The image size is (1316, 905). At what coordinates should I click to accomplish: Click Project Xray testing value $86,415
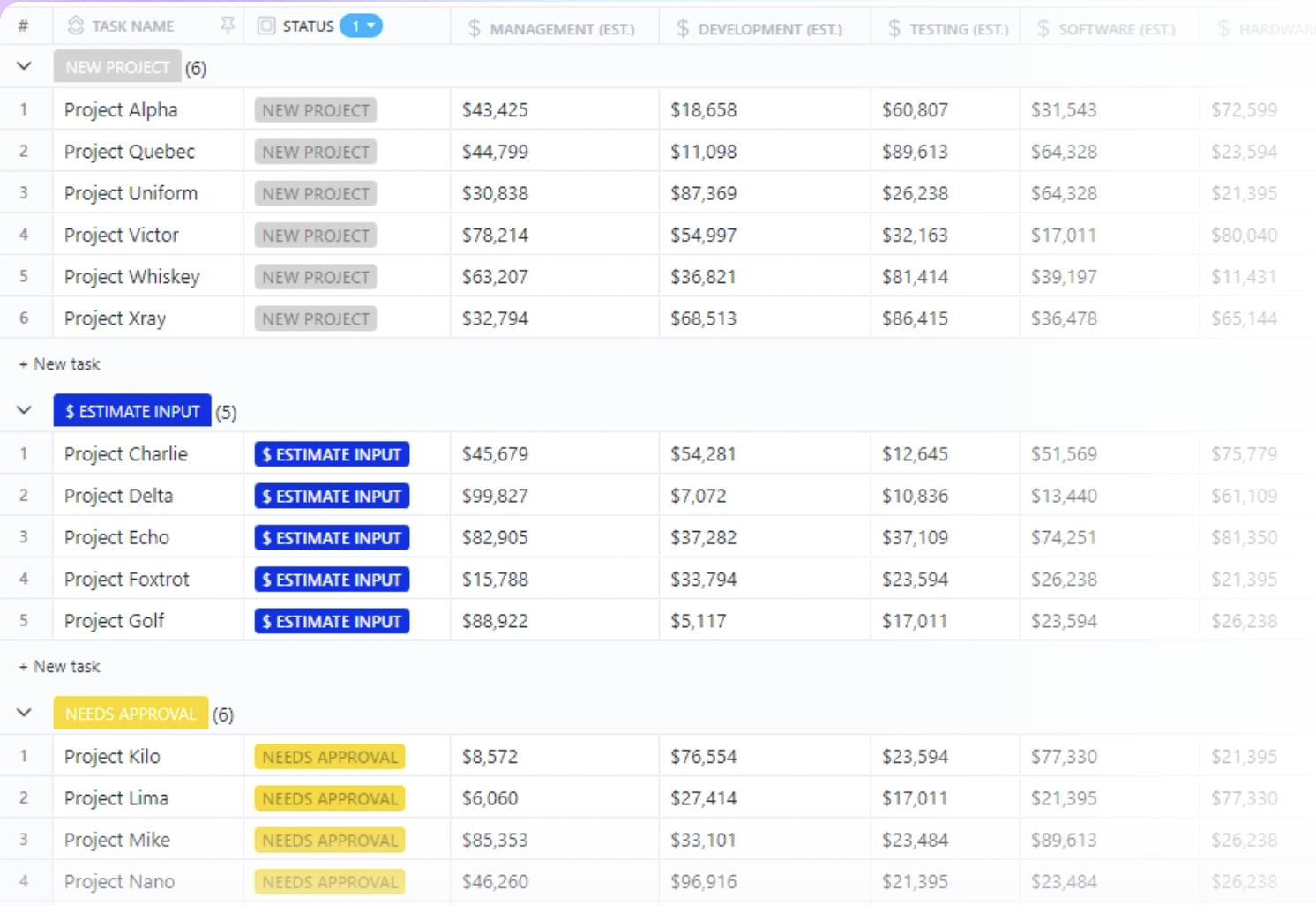pos(915,318)
